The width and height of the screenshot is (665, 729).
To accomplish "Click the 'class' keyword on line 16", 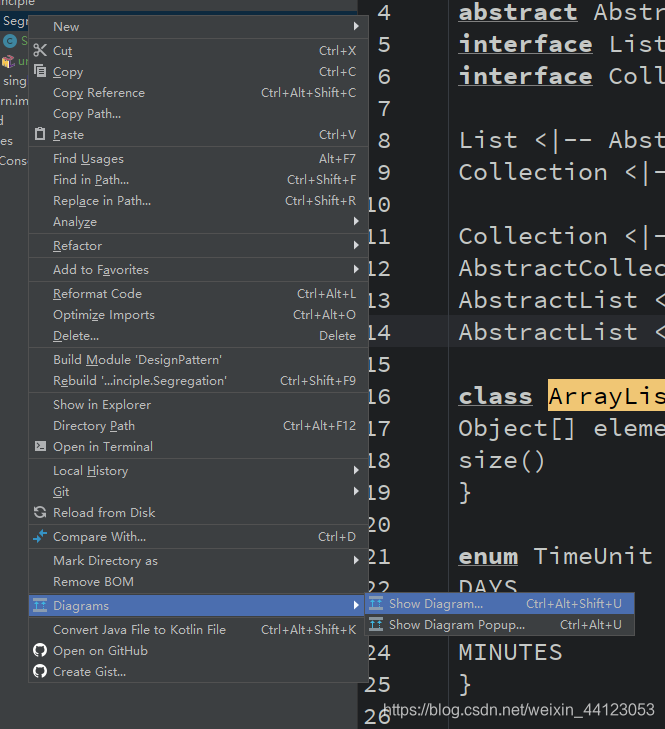I will [x=495, y=396].
